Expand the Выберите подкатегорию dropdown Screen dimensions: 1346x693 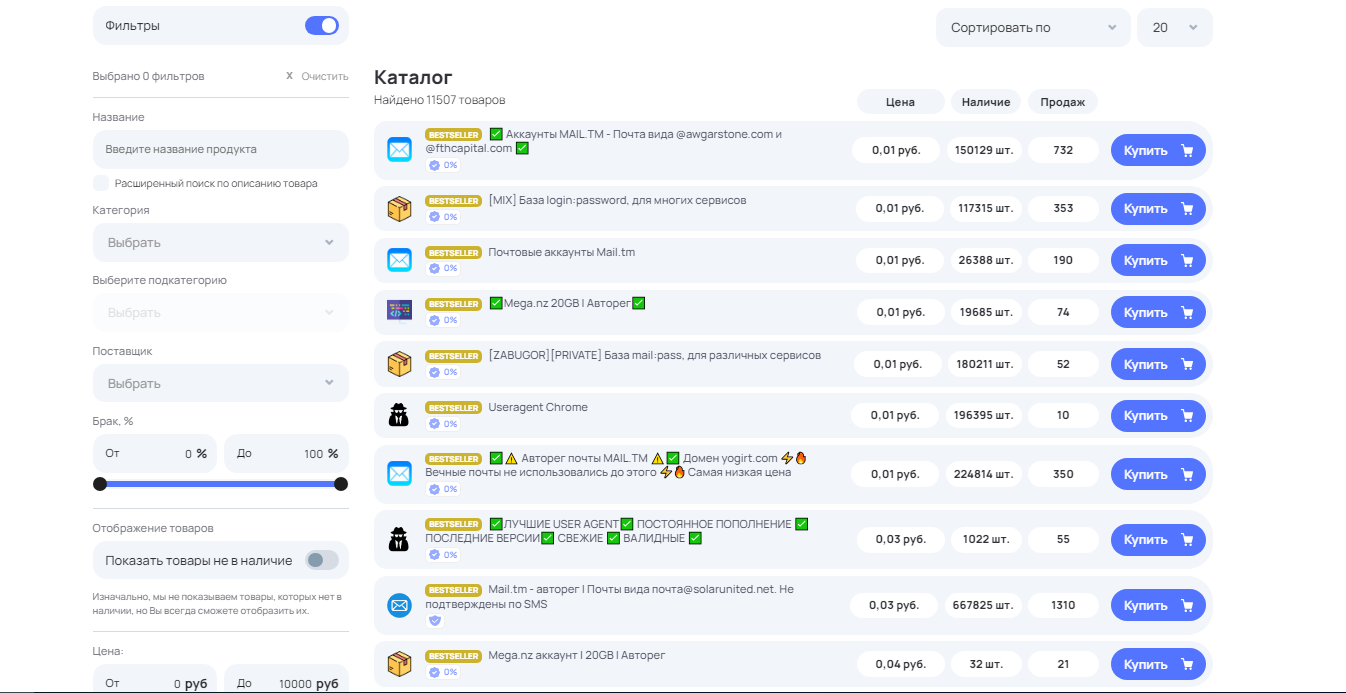(x=221, y=312)
